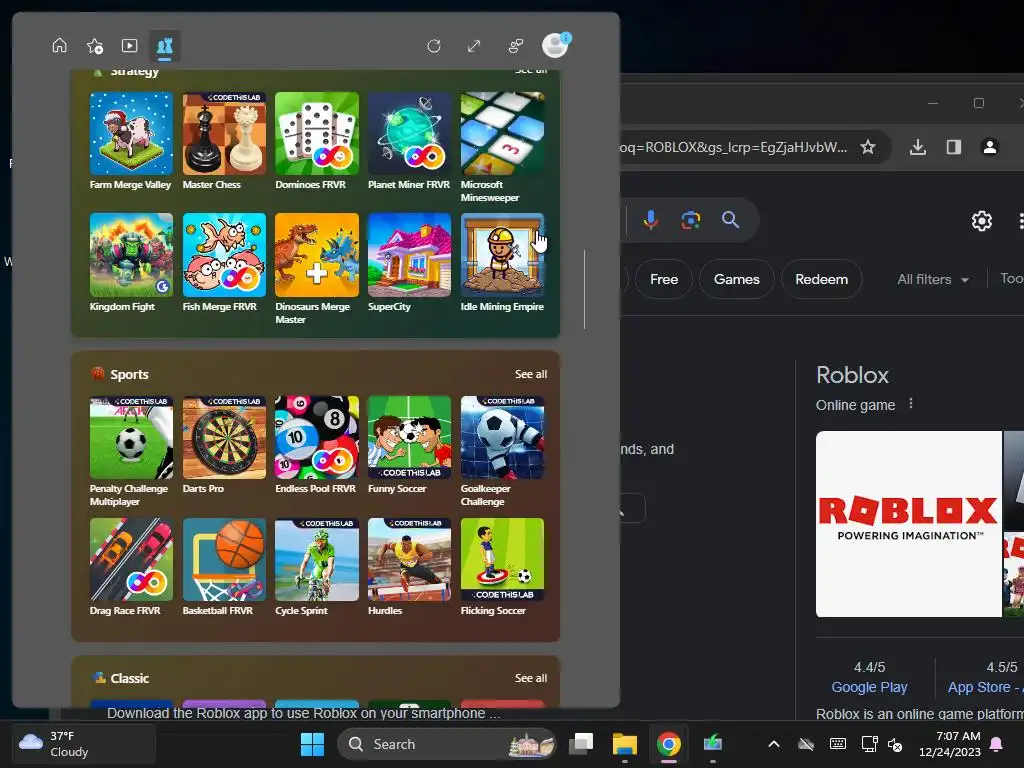Refresh the widgets board

pos(434,46)
